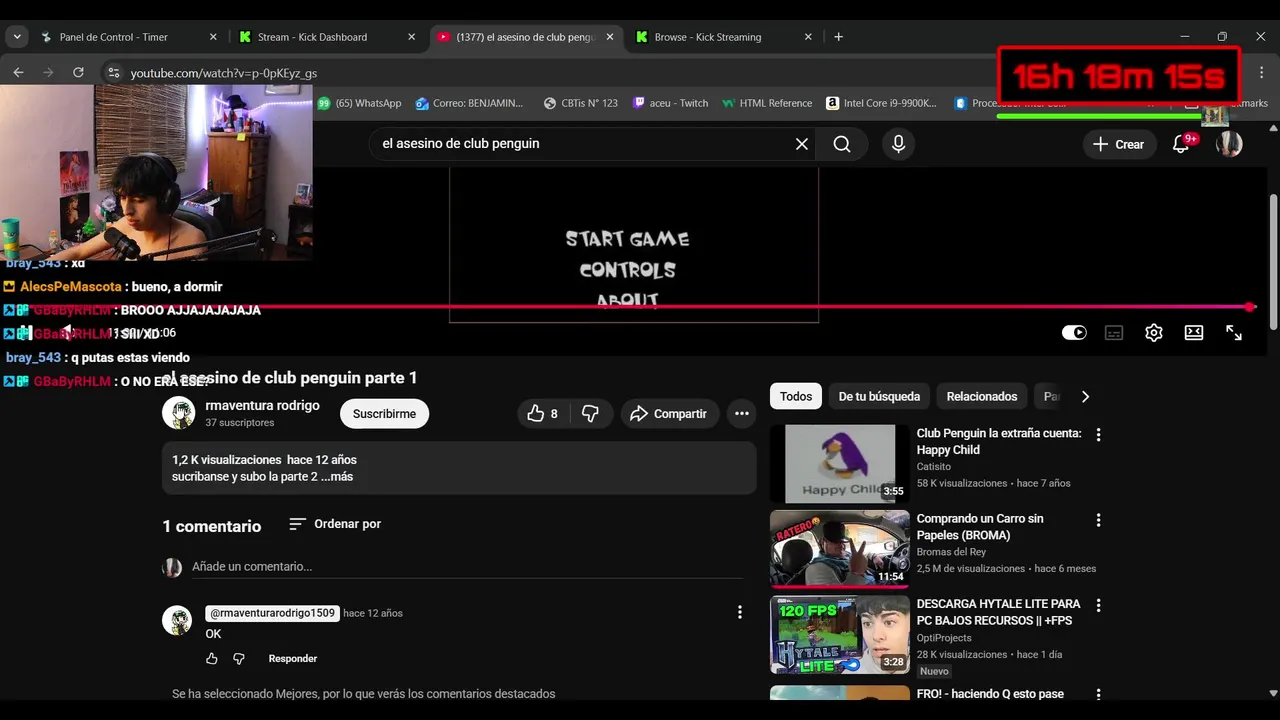Screen dimensions: 1280x720
Task: Open @rmaventurarodrigo1509 commenter profile
Action: [272, 613]
